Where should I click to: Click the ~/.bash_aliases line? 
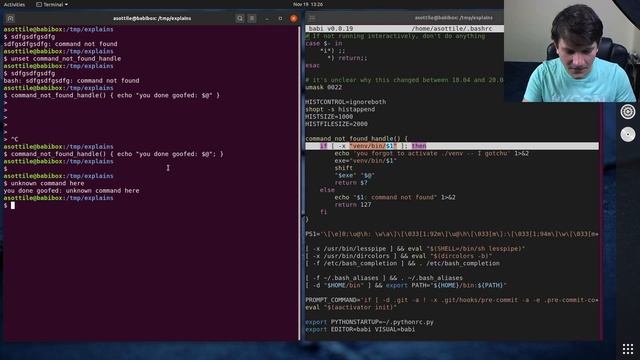384,278
